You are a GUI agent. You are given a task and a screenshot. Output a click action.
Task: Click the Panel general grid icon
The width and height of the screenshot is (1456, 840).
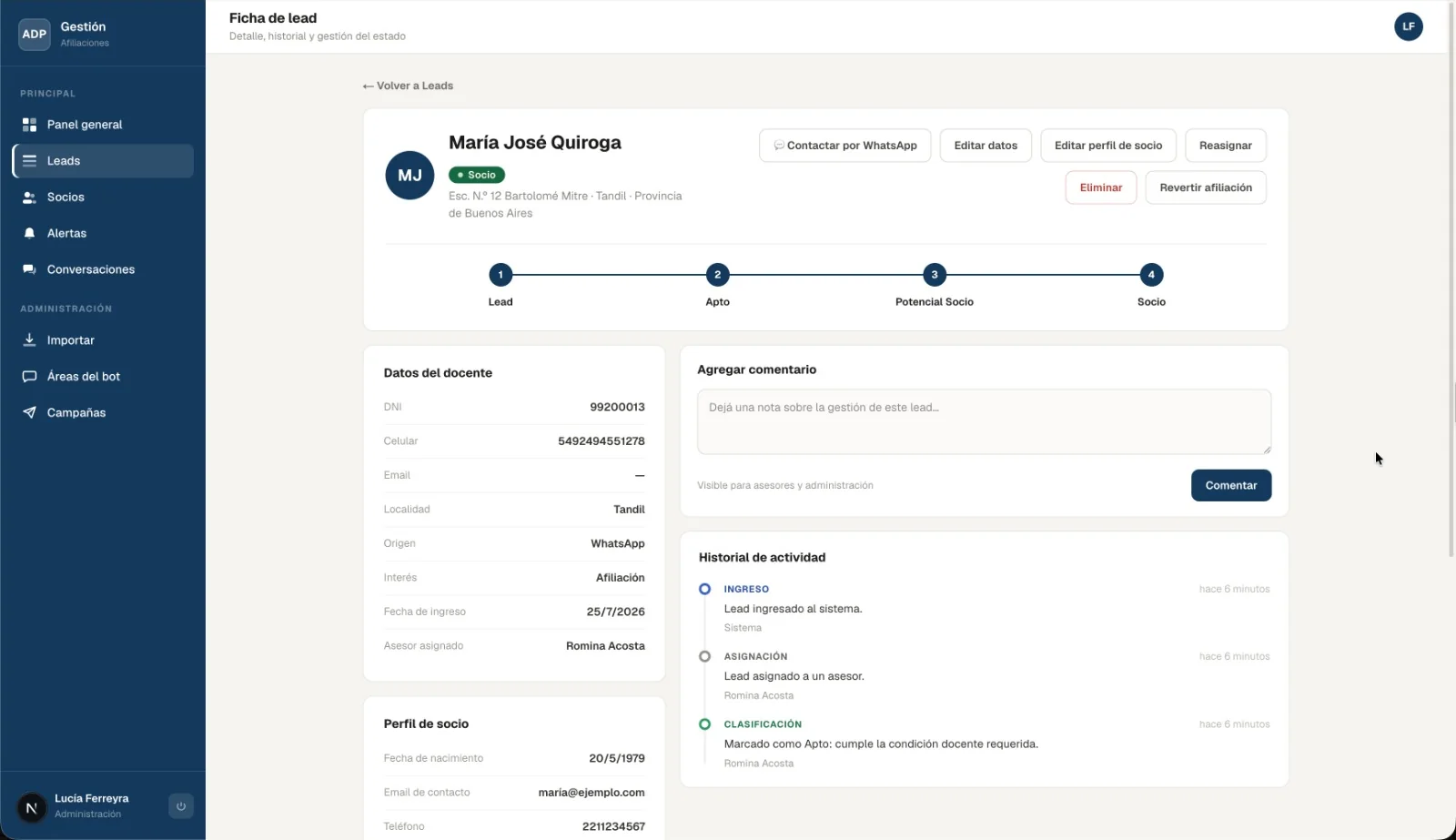coord(29,125)
